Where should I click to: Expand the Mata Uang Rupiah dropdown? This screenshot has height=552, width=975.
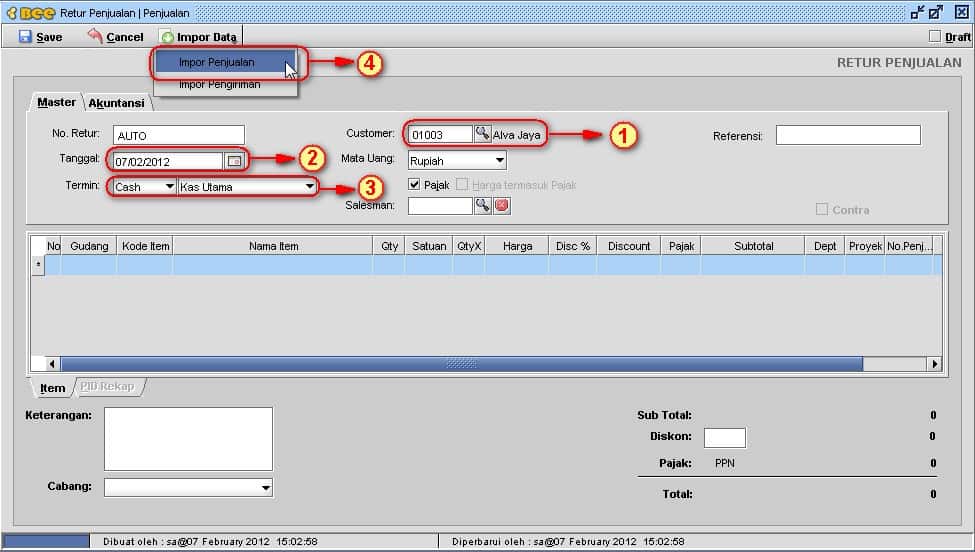498,160
